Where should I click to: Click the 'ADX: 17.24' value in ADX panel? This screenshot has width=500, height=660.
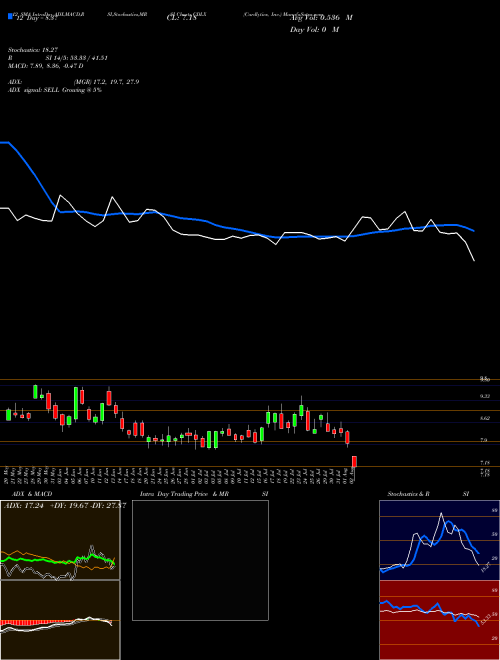25,506
